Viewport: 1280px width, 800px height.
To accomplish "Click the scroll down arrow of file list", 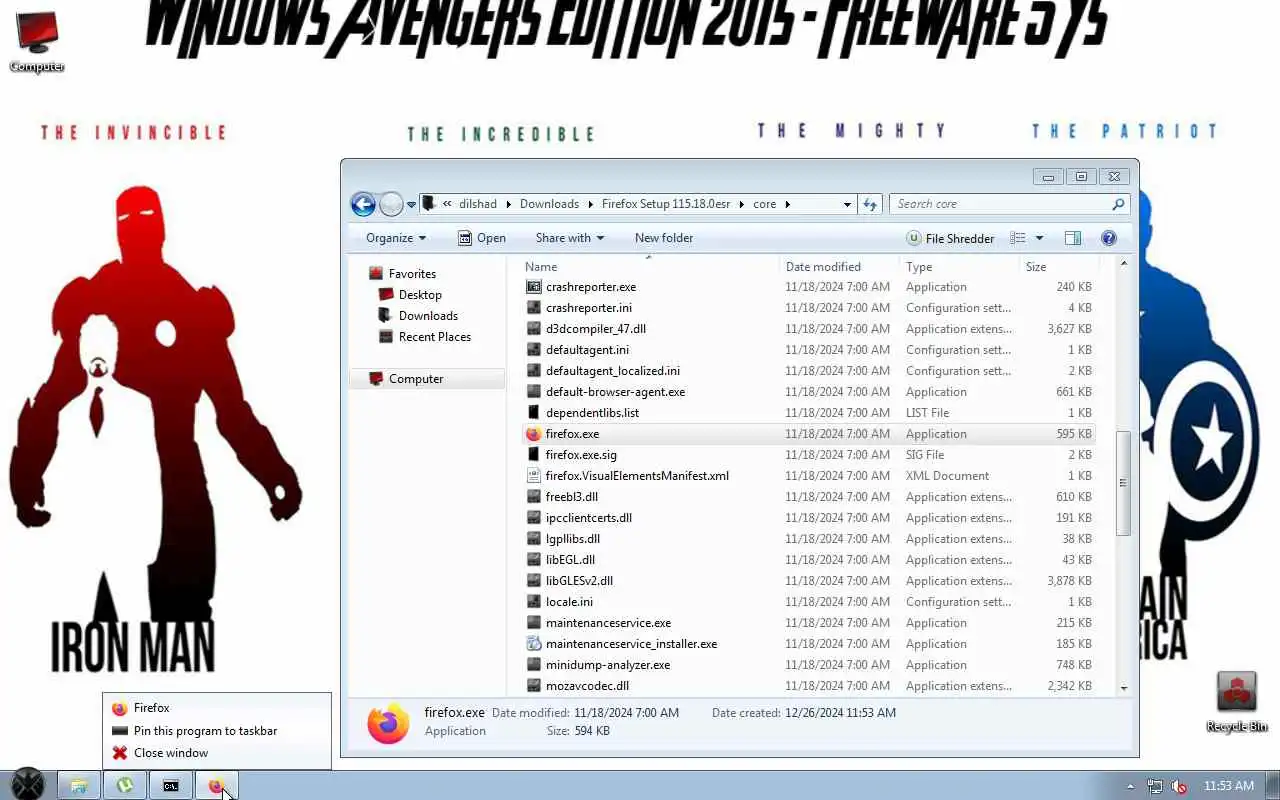I will click(1124, 688).
